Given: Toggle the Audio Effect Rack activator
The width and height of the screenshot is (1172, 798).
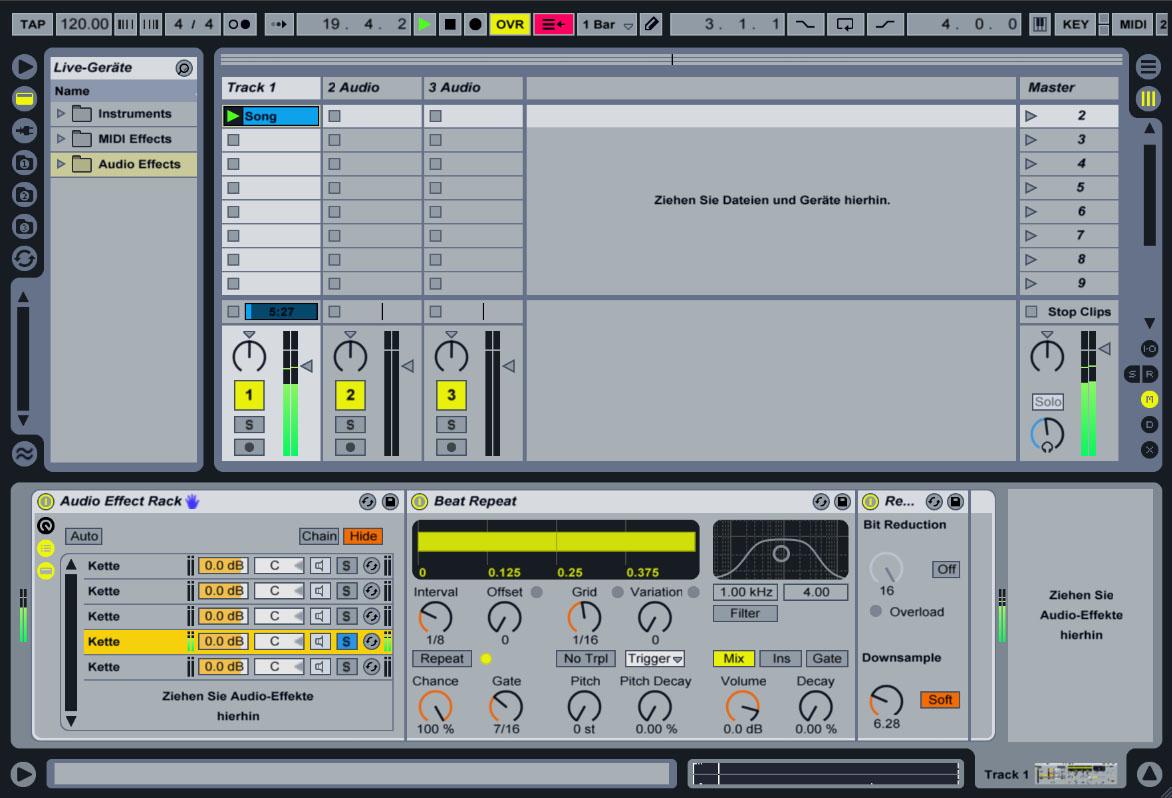Looking at the screenshot, I should point(46,501).
